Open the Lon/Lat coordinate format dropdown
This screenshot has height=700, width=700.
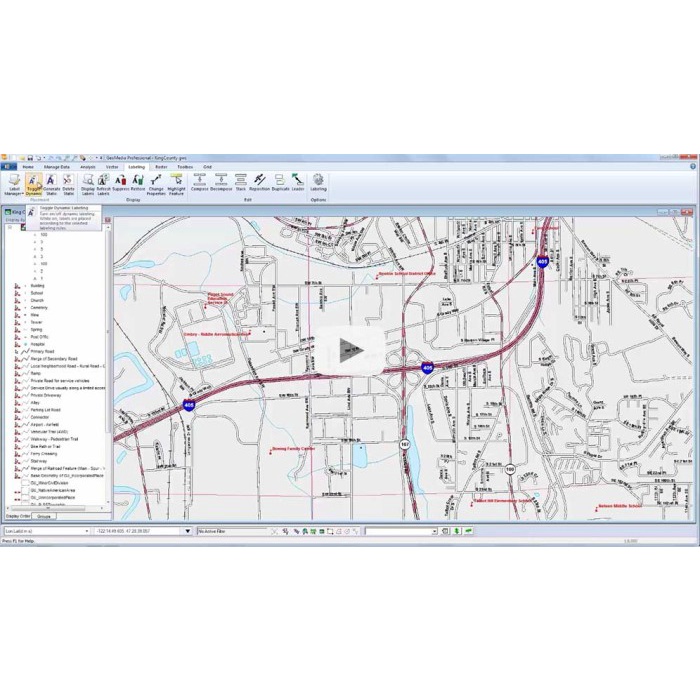click(x=87, y=531)
